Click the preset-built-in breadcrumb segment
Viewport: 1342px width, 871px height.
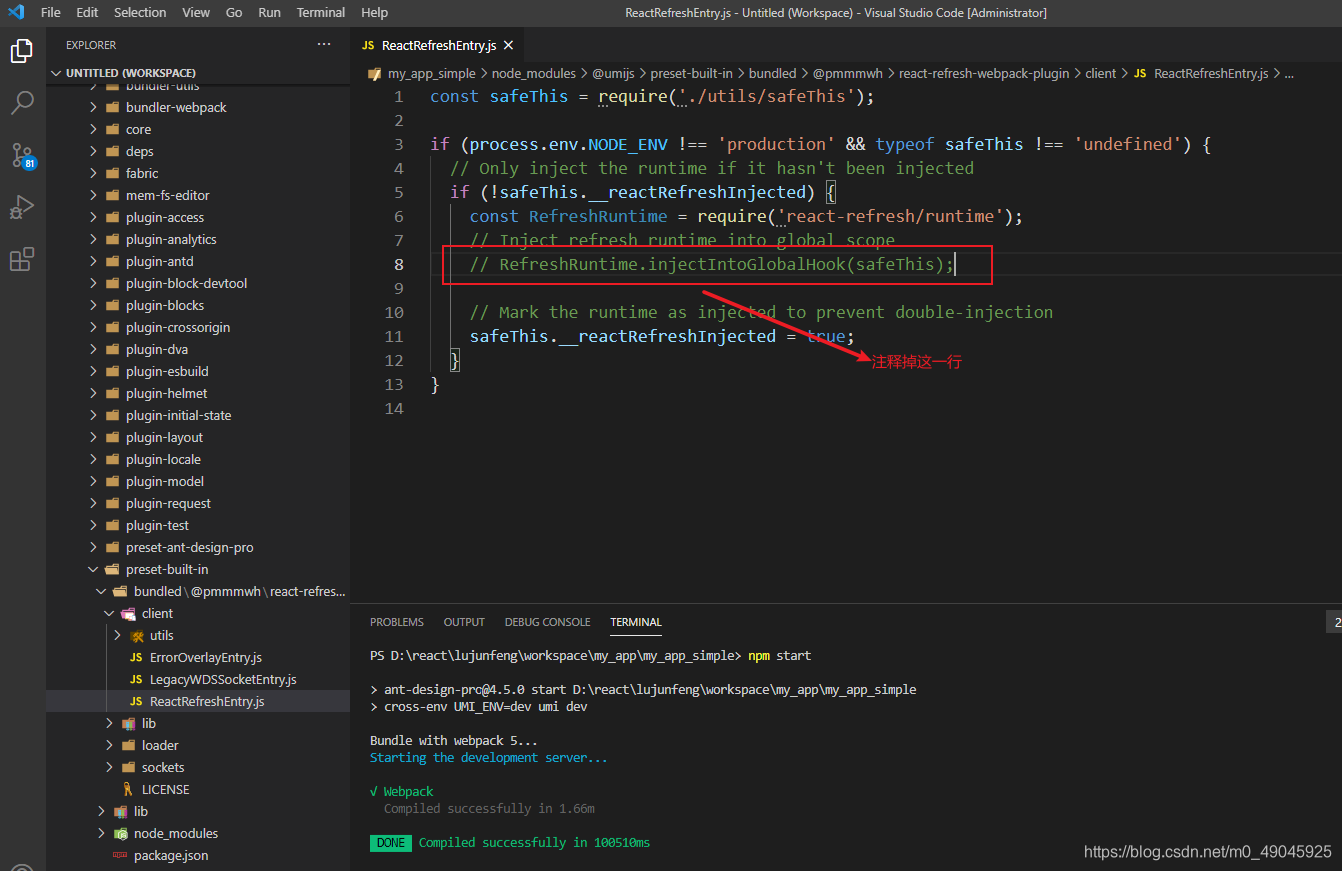[691, 73]
